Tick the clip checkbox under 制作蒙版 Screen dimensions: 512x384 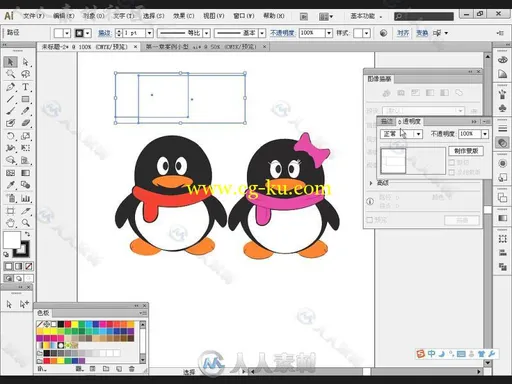452,162
